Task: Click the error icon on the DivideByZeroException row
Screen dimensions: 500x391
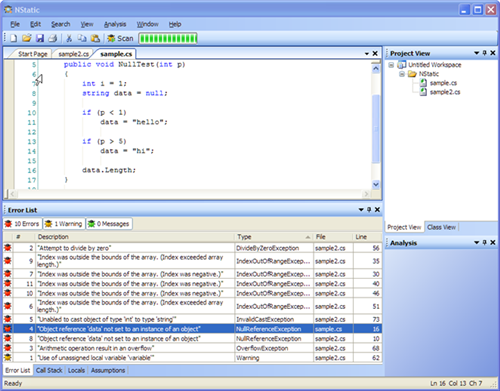Action: click(x=7, y=248)
